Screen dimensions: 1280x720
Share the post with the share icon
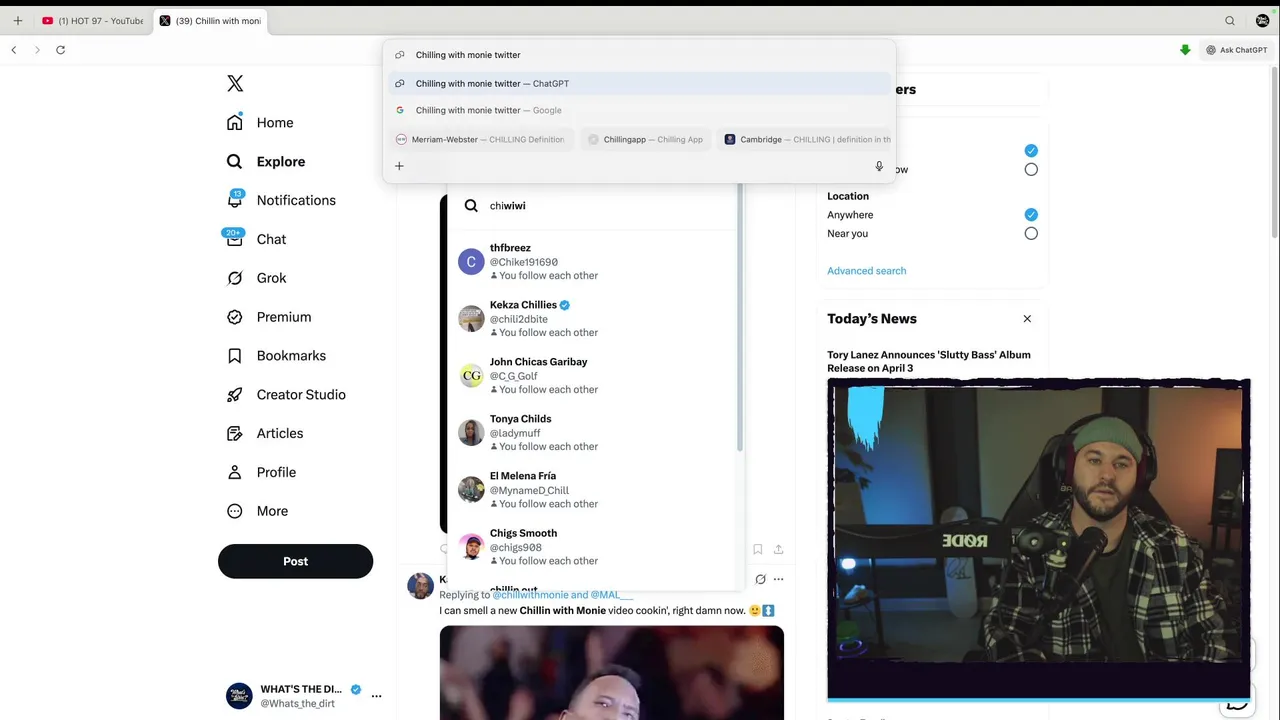[x=778, y=550]
